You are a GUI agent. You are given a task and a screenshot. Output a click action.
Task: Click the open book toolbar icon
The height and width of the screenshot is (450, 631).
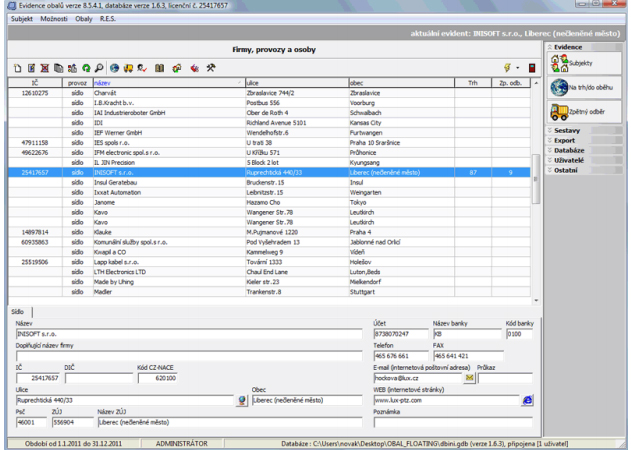[160, 68]
